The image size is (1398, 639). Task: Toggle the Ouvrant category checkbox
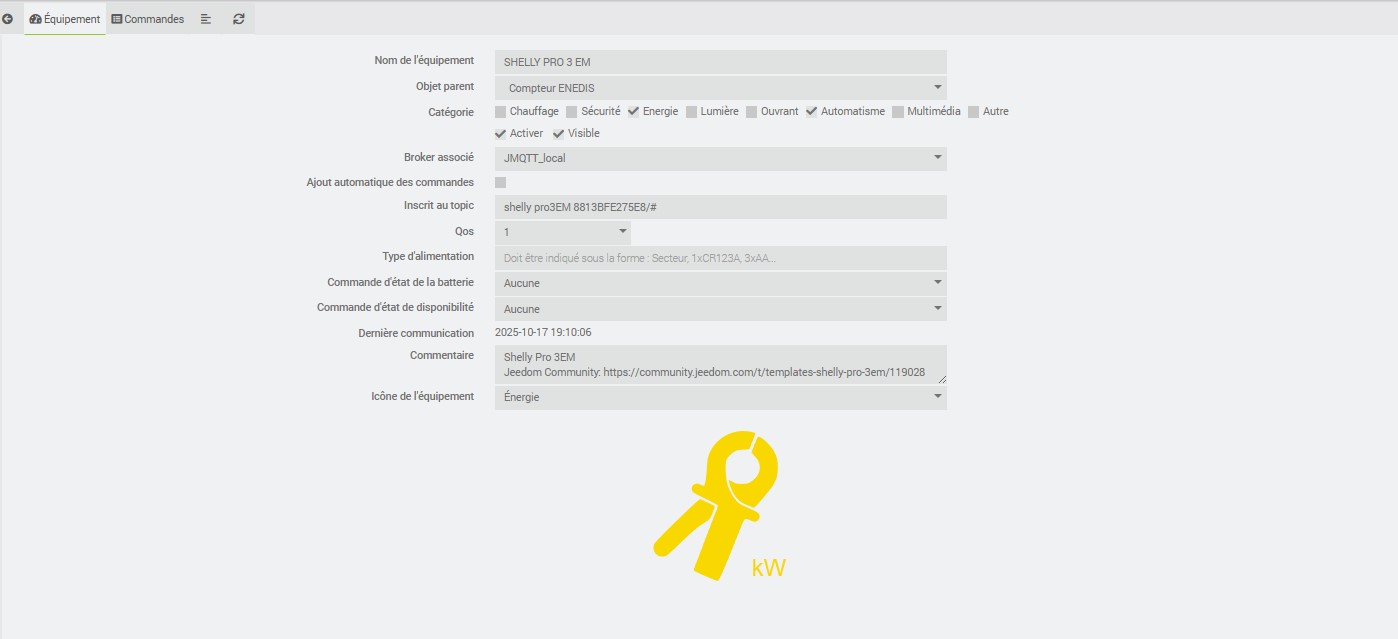[x=752, y=112]
